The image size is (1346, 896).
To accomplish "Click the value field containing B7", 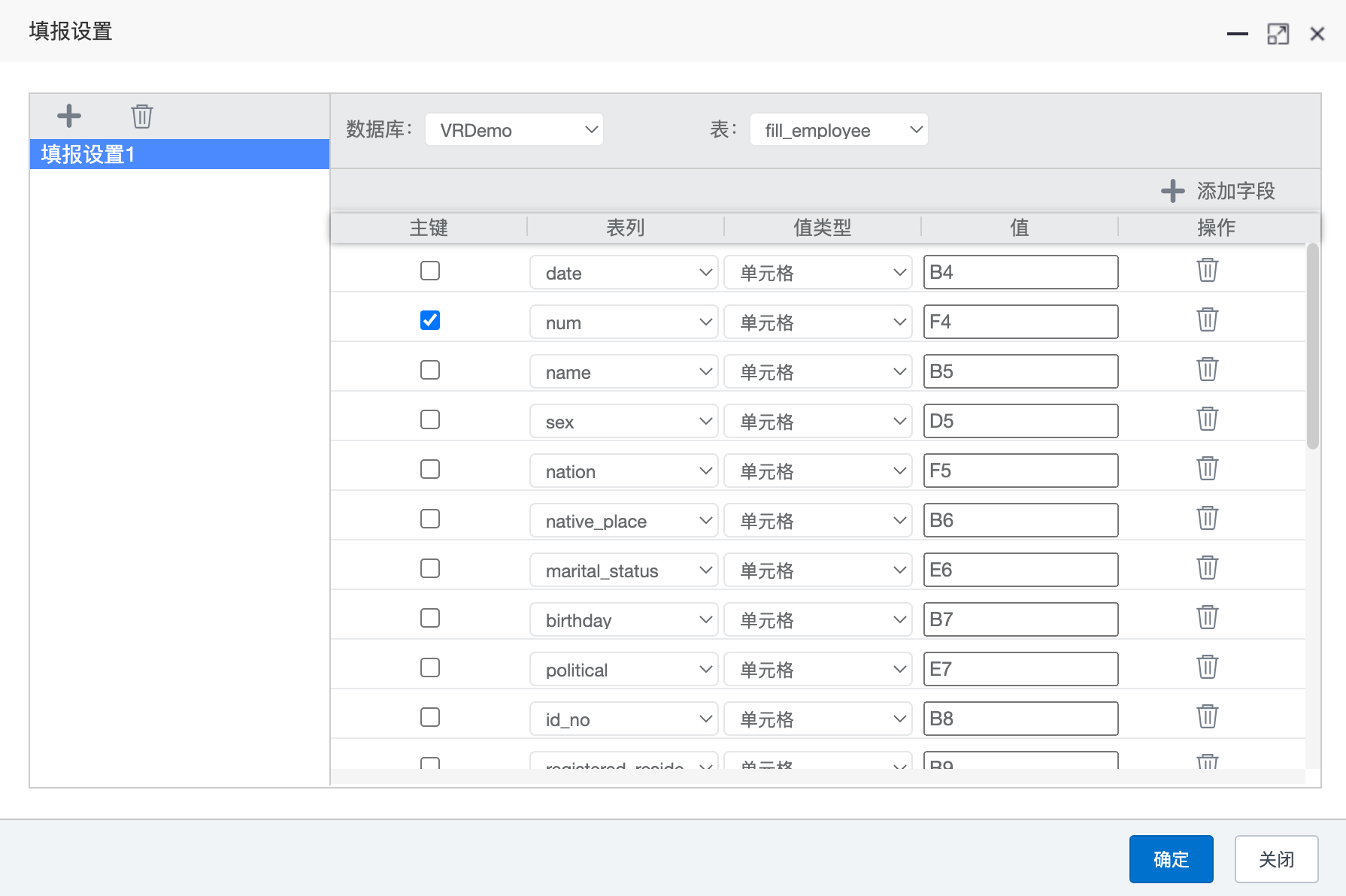I will (1020, 619).
